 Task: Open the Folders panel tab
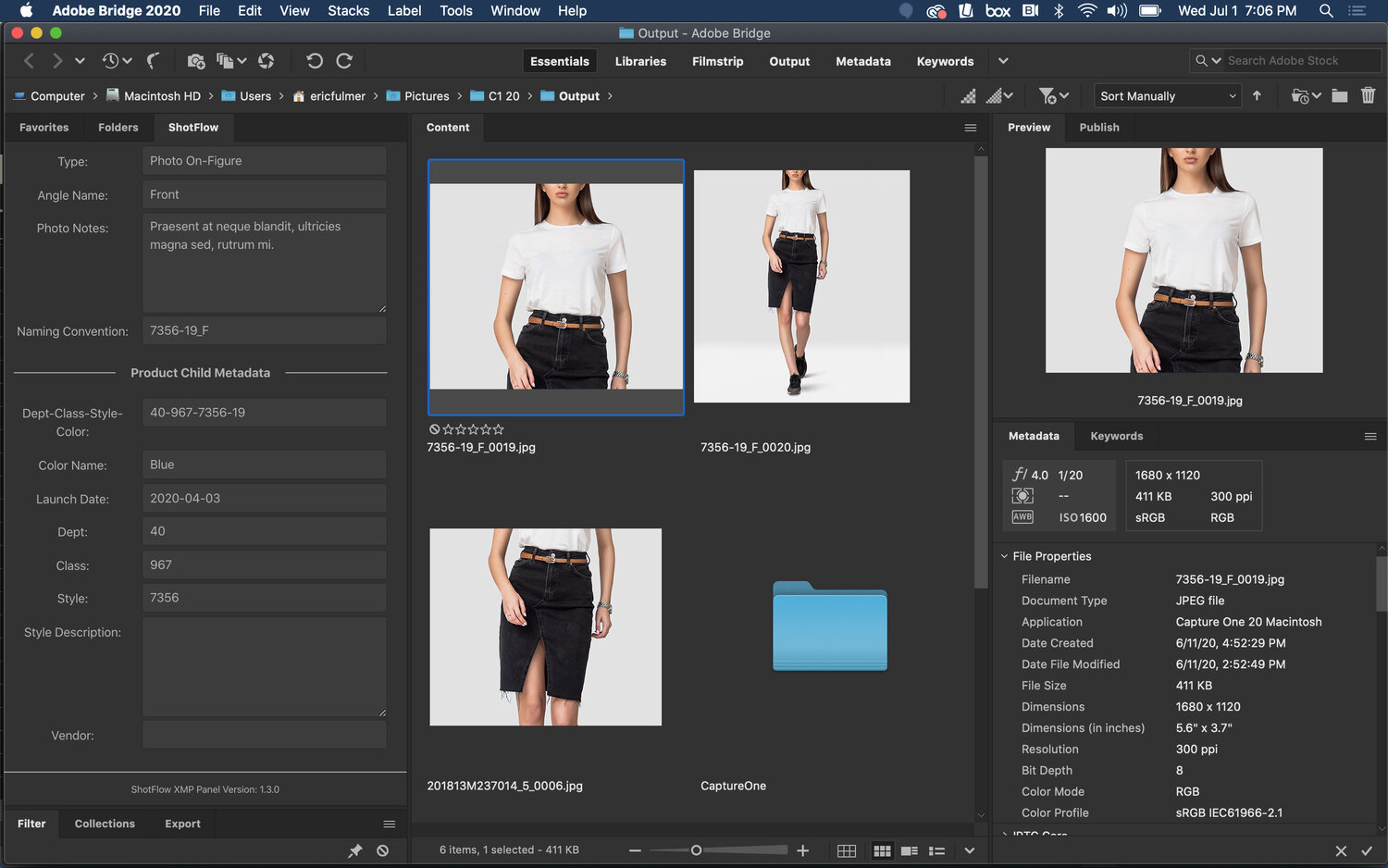point(118,128)
